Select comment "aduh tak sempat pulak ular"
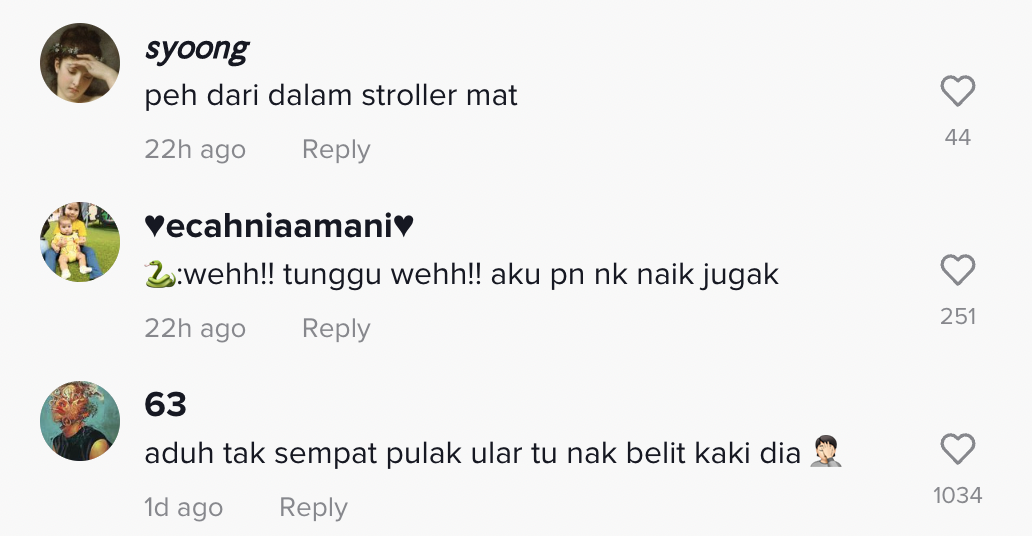 [493, 454]
